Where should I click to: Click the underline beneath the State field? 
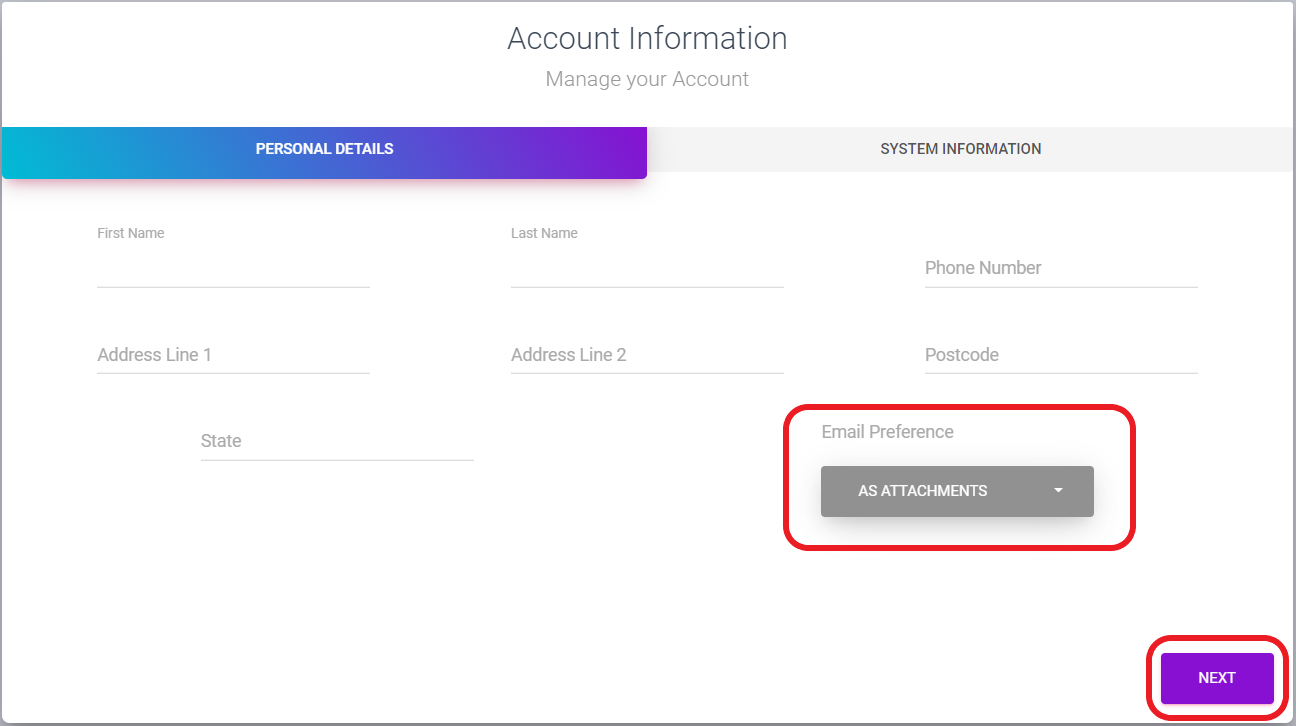pyautogui.click(x=336, y=460)
